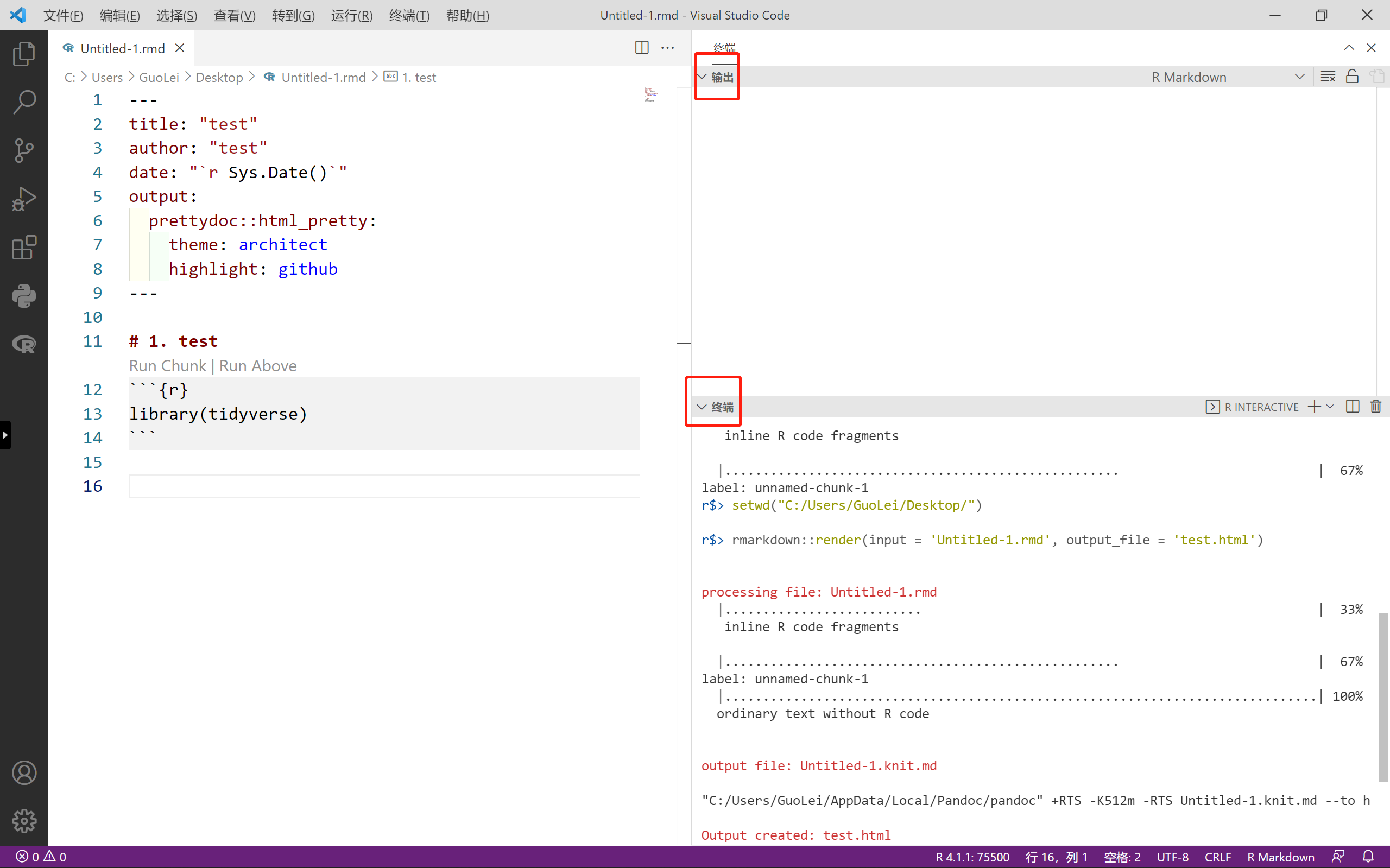Open the R Markdown language mode dropdown
The width and height of the screenshot is (1390, 868).
pyautogui.click(x=1229, y=77)
